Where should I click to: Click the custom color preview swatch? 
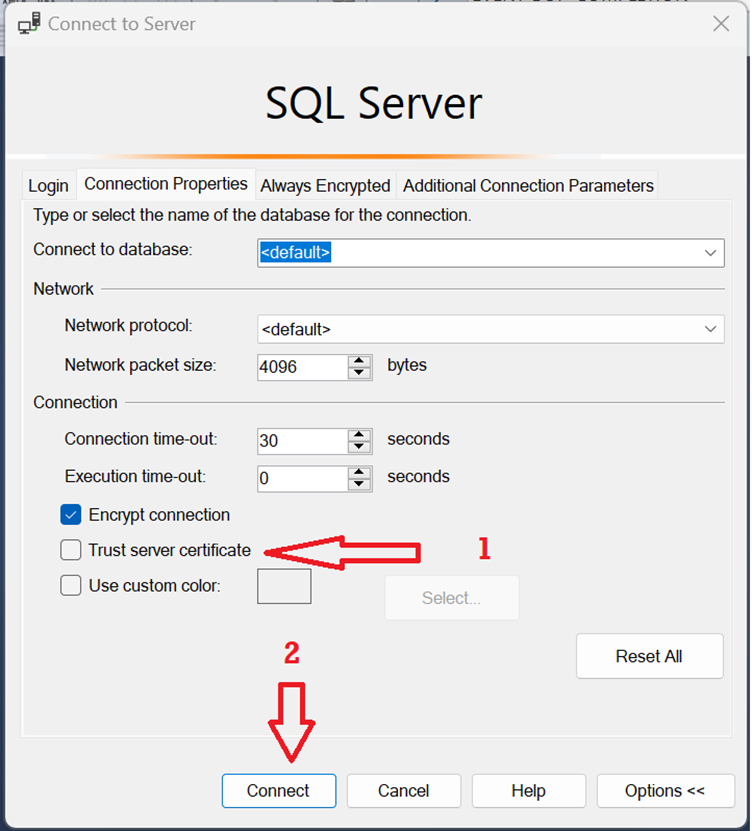pos(284,586)
